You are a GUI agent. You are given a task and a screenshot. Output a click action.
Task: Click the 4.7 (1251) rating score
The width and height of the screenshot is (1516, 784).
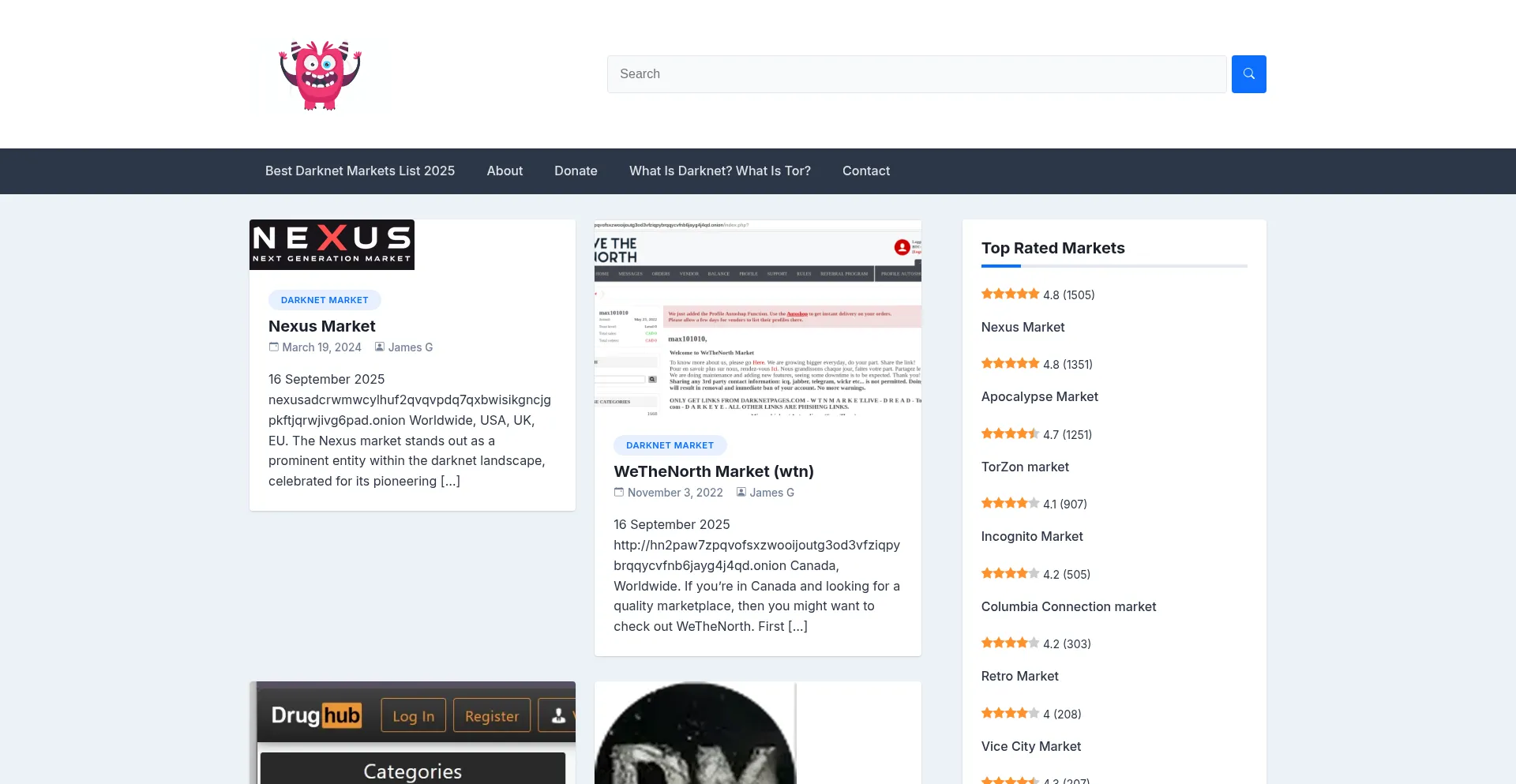coord(1068,435)
